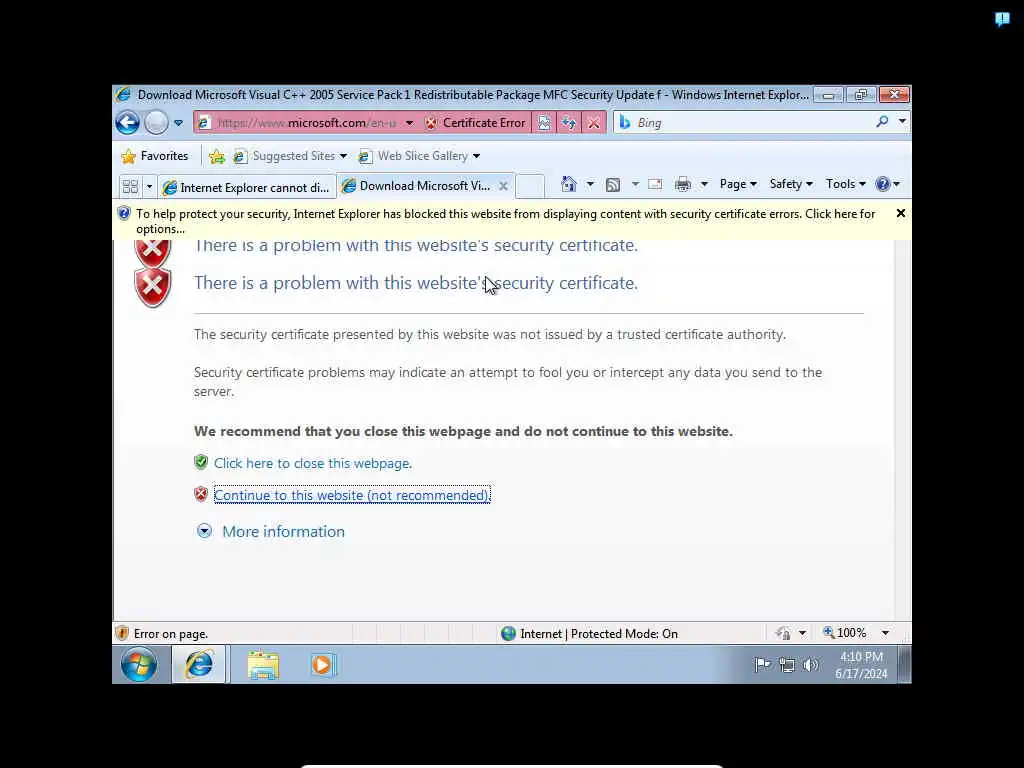Expand More information arrow button
The width and height of the screenshot is (1024, 768).
[x=204, y=531]
